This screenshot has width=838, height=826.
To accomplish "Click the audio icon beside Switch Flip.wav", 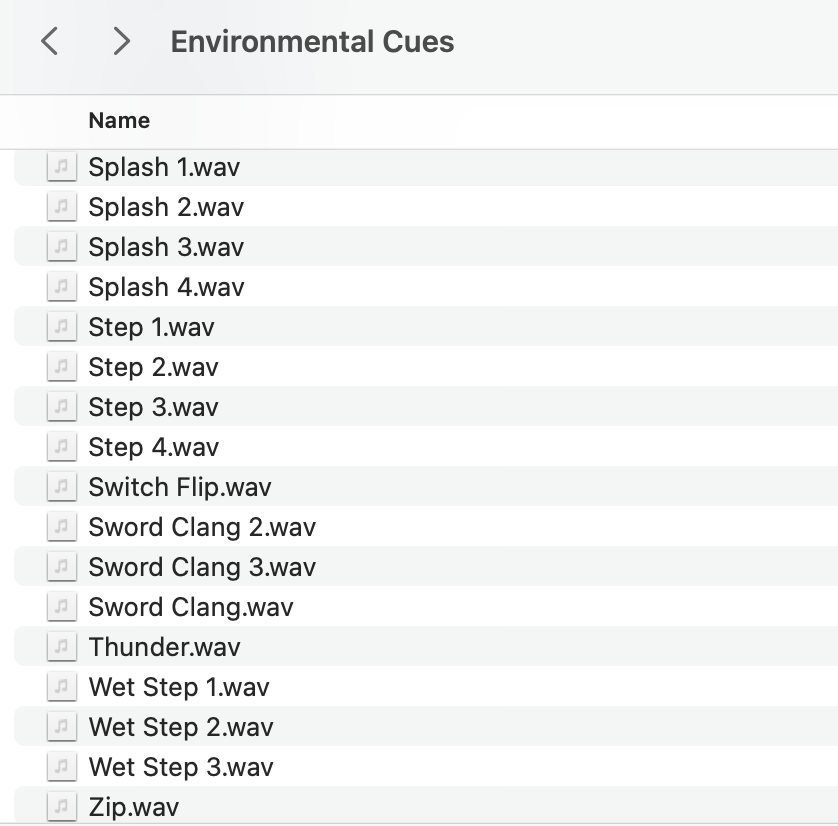I will (x=61, y=487).
